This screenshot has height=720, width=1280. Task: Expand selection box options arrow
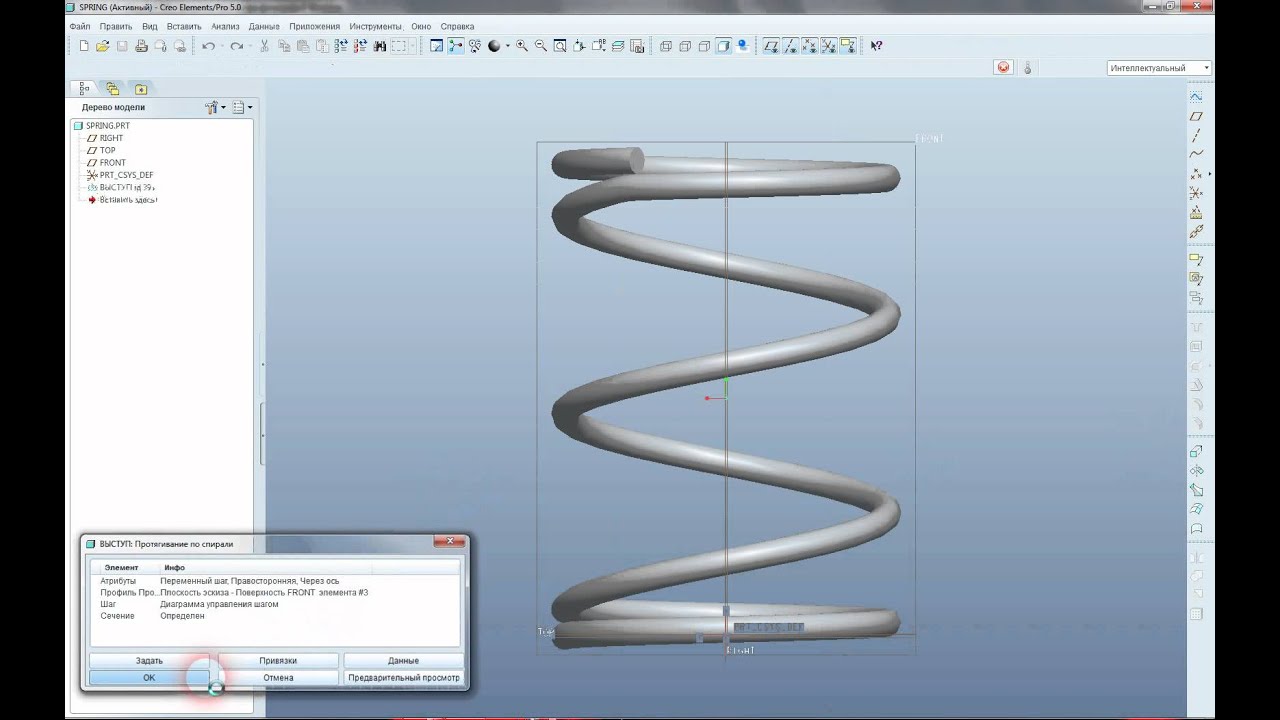[x=412, y=46]
